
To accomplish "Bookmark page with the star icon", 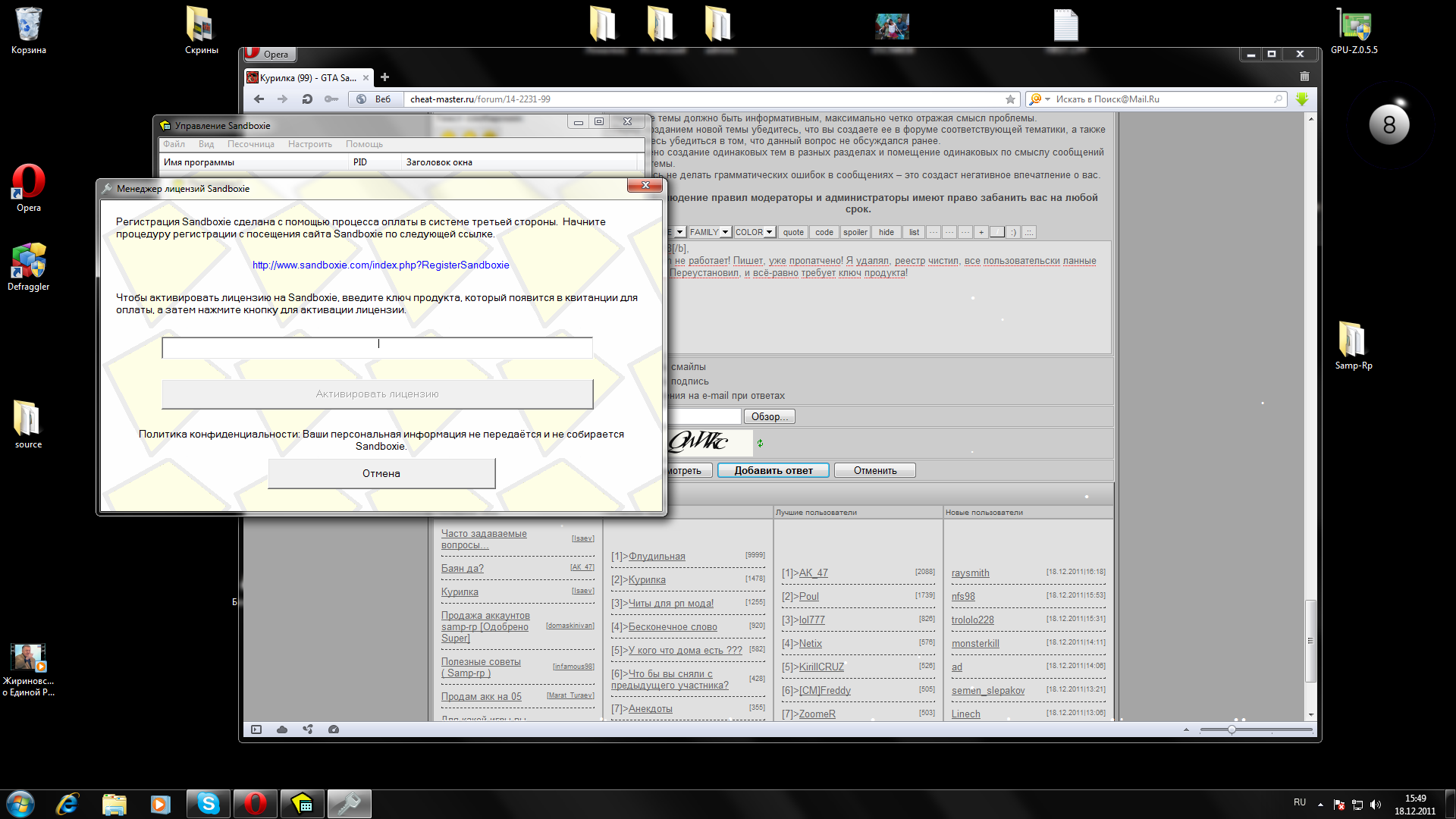I will pyautogui.click(x=1010, y=99).
